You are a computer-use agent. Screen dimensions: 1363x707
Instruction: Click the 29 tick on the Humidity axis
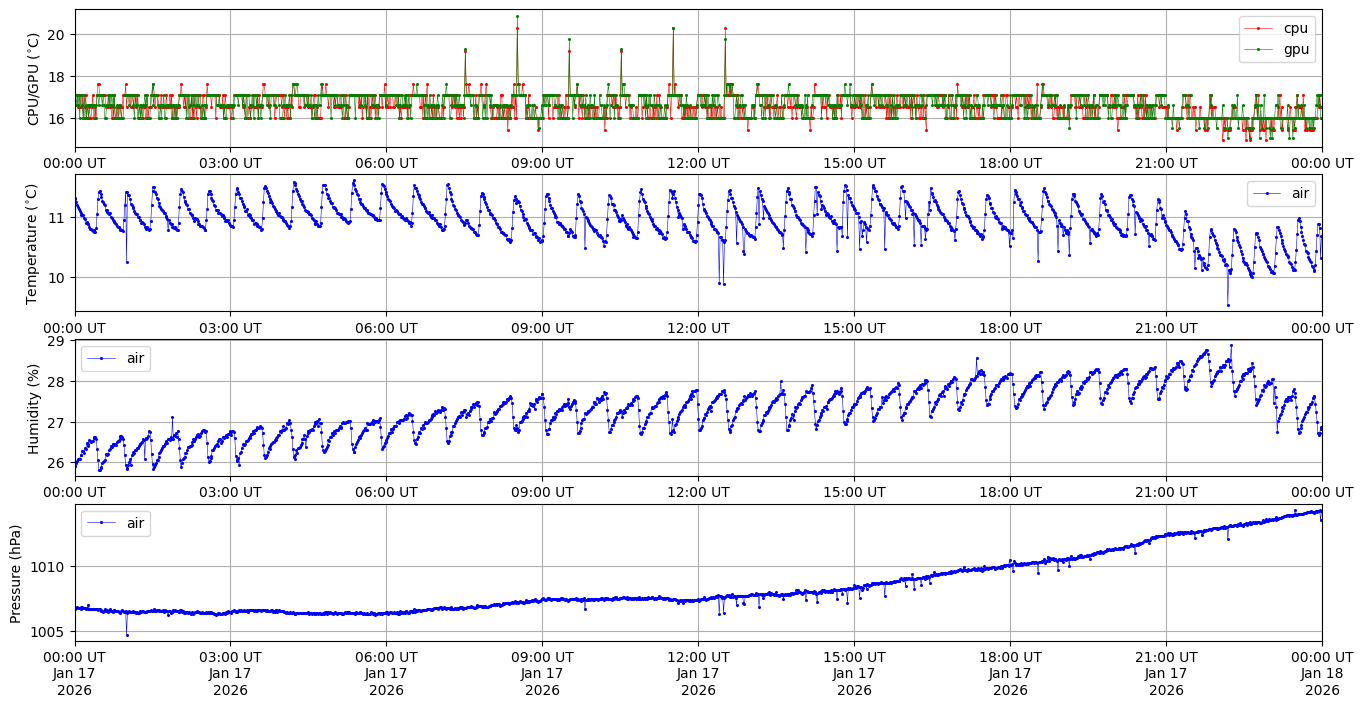[x=58, y=341]
